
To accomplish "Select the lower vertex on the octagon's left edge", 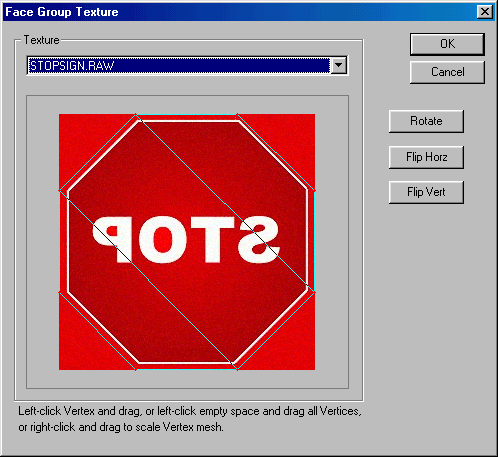I will [60, 292].
